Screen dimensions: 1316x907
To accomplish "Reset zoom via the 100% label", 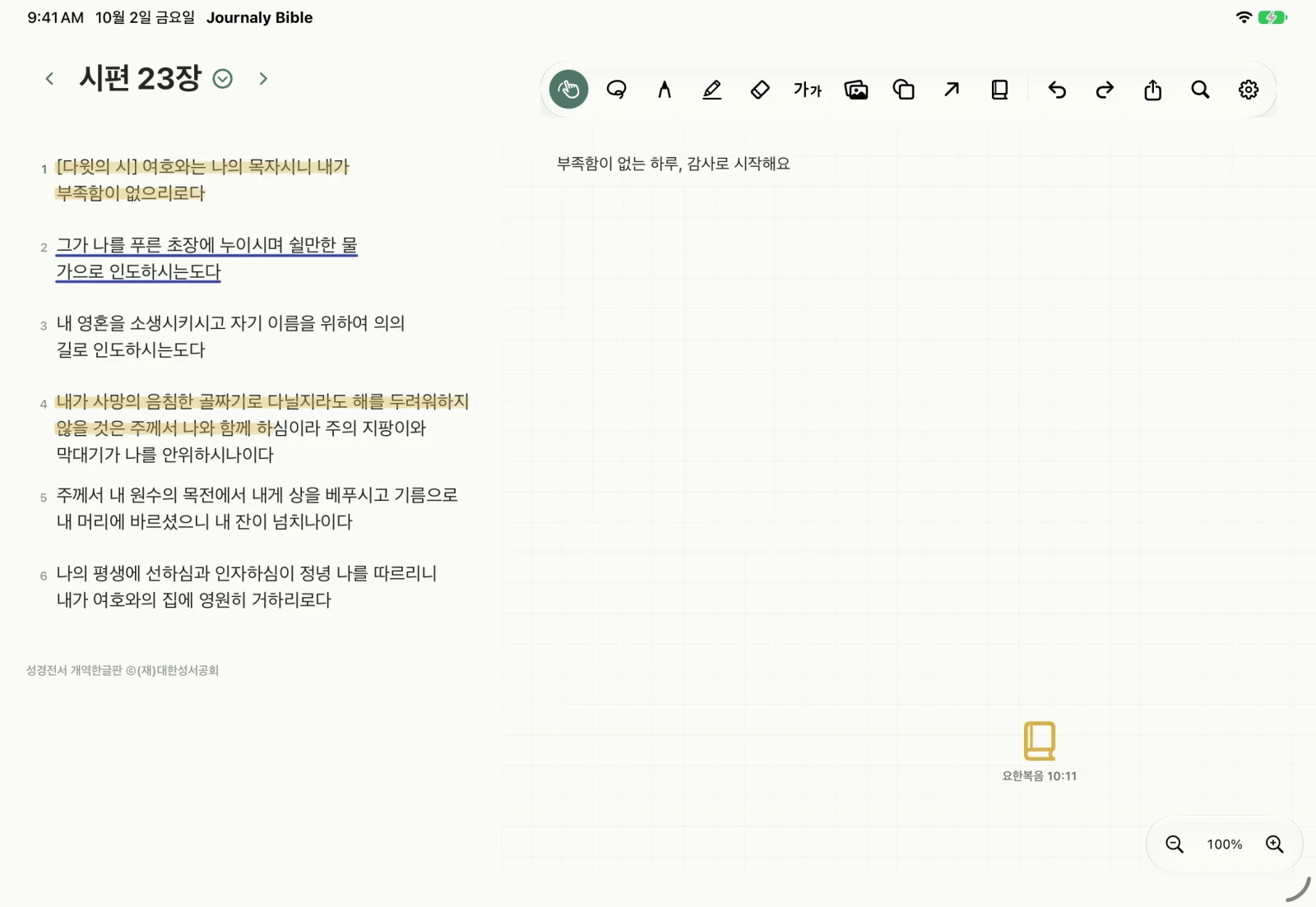I will [1225, 845].
